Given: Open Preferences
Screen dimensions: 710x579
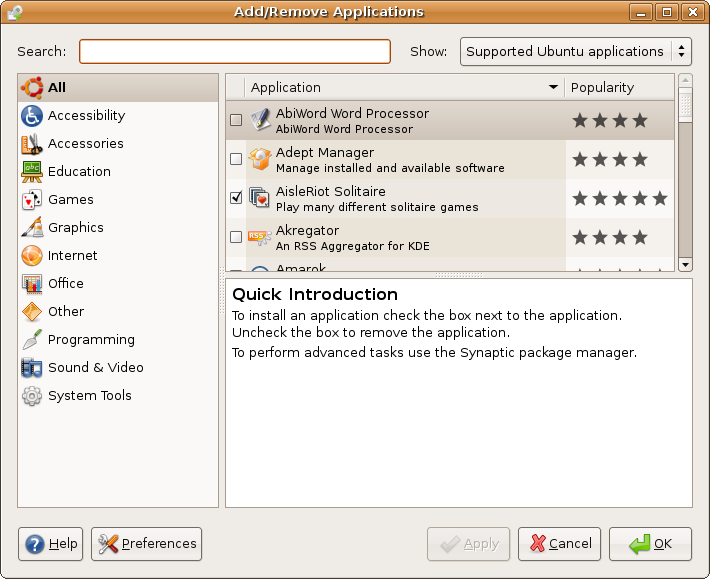Looking at the screenshot, I should click(x=146, y=544).
